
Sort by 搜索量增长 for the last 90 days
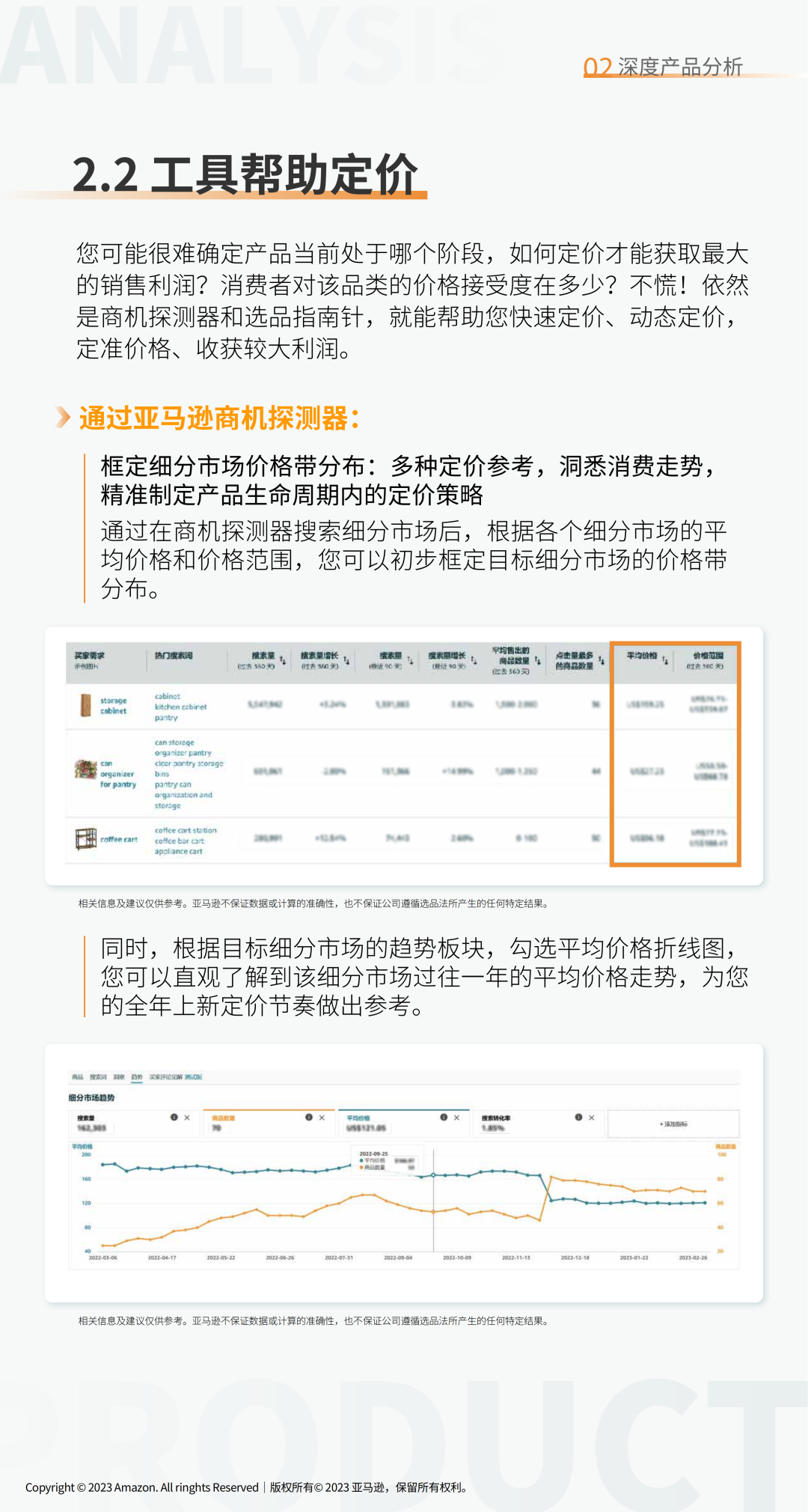pyautogui.click(x=474, y=660)
